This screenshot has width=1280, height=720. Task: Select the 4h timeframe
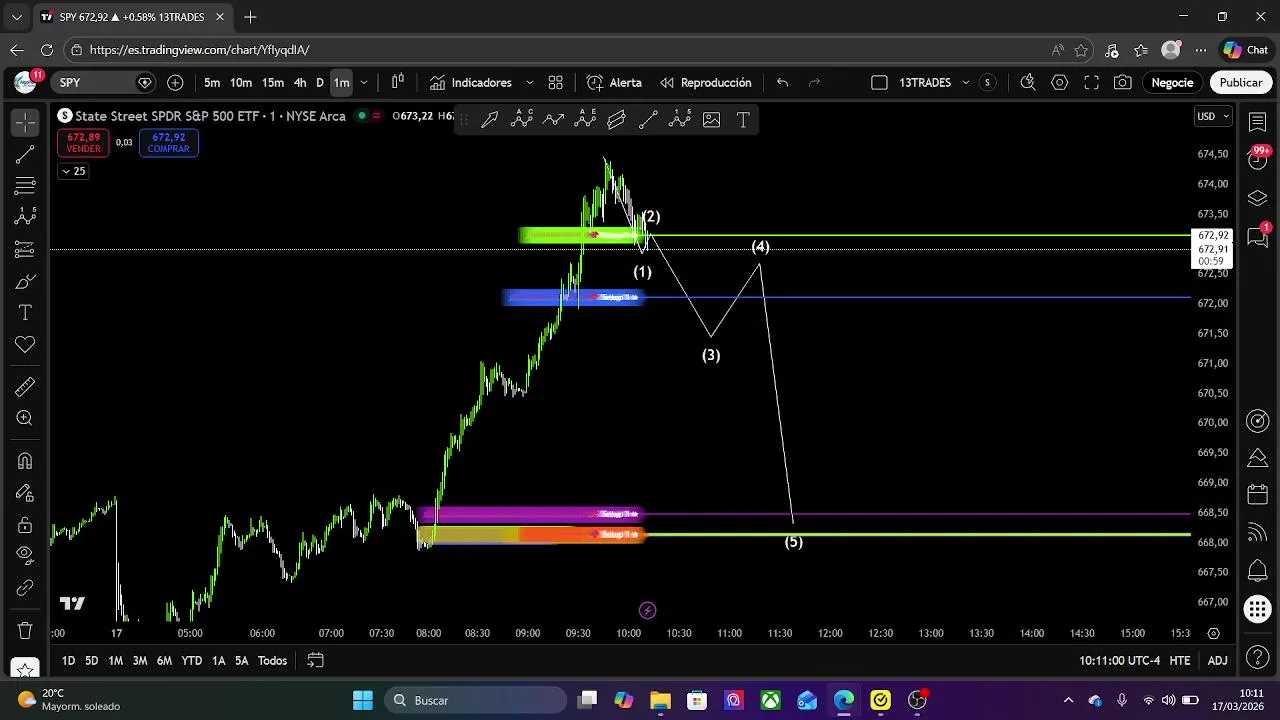pos(300,83)
